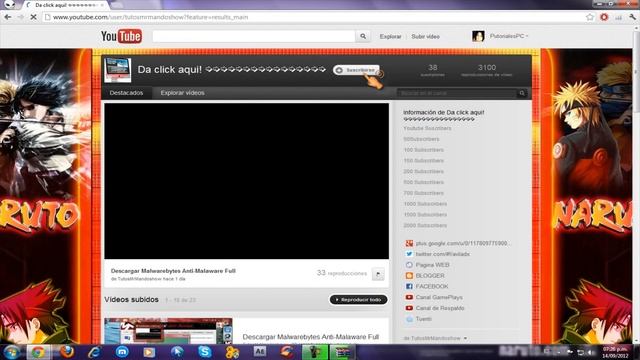The image size is (640, 360).
Task: Click the channel avatar next to Da click aqui!
Action: pos(118,70)
